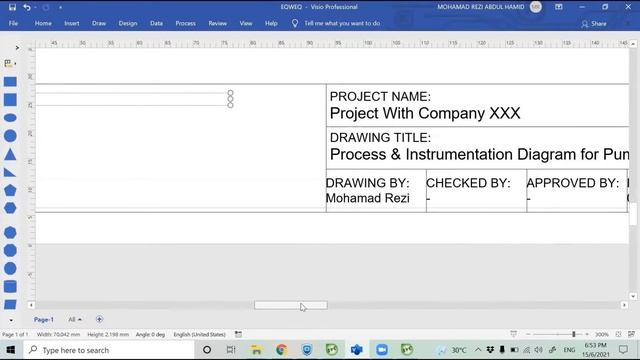Screen dimensions: 640x360
Task: Select the Rectangle shape in the stencil
Action: click(x=10, y=82)
